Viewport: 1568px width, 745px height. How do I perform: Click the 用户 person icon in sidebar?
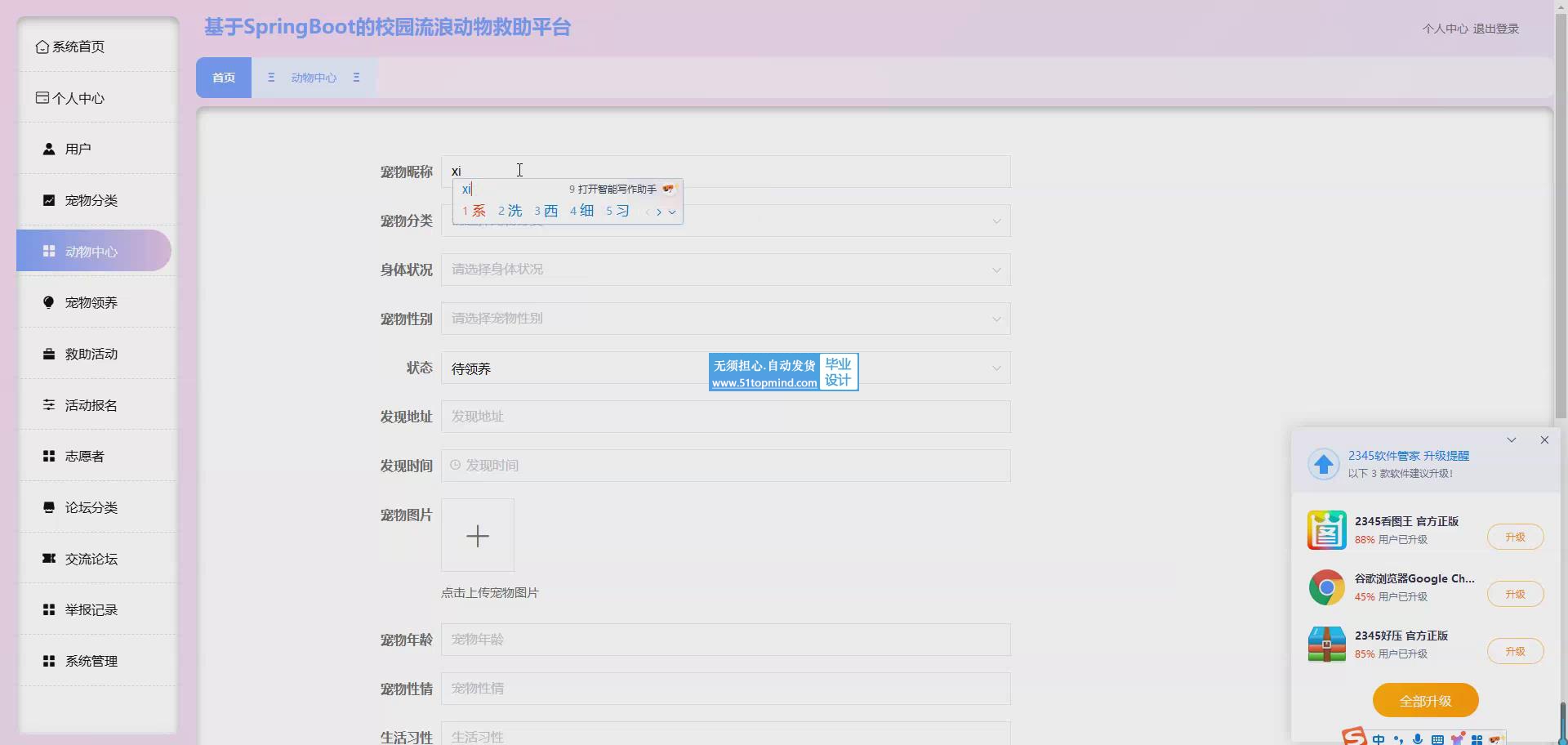coord(49,149)
